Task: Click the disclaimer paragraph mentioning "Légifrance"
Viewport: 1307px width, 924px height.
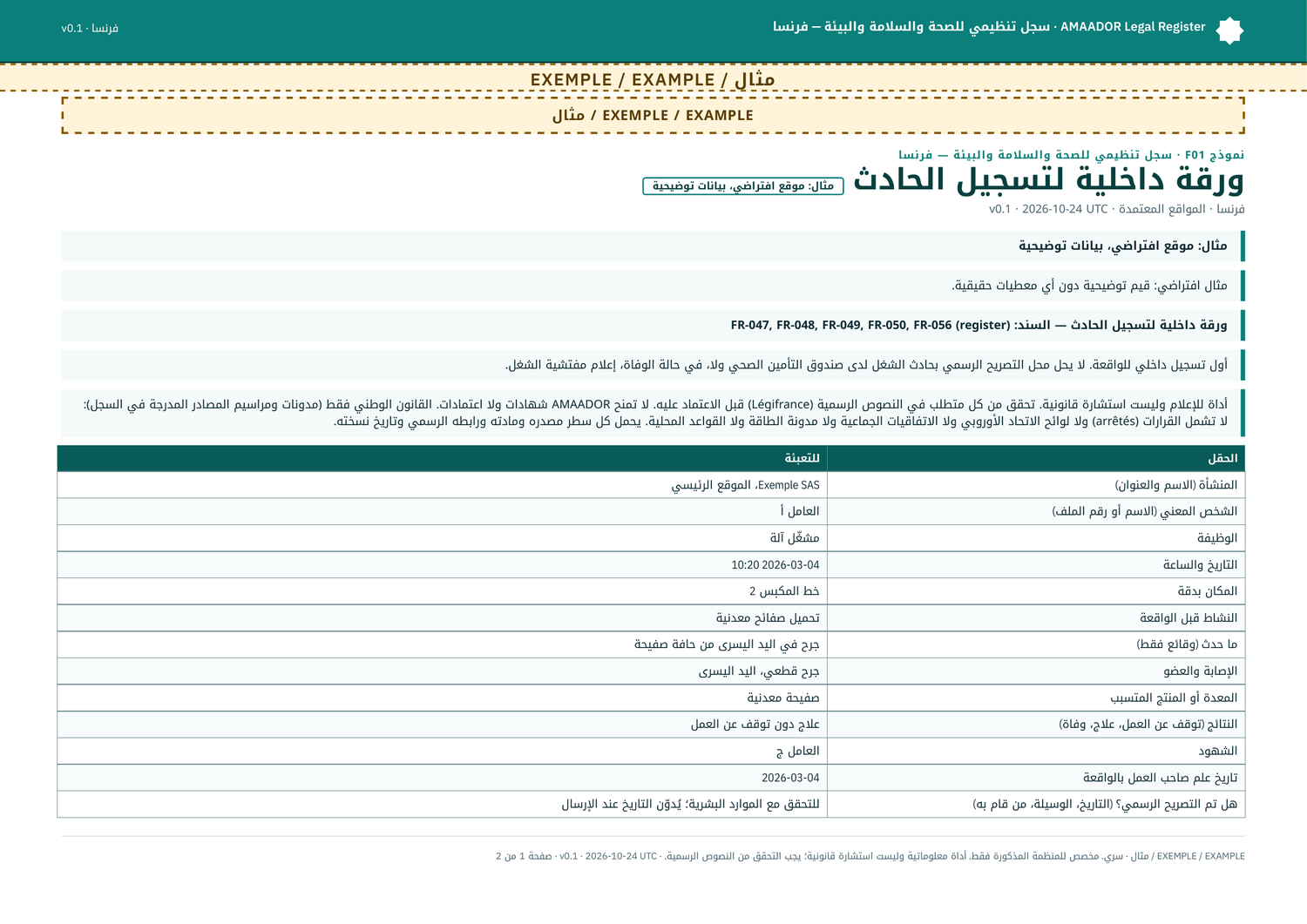Action: pyautogui.click(x=655, y=413)
